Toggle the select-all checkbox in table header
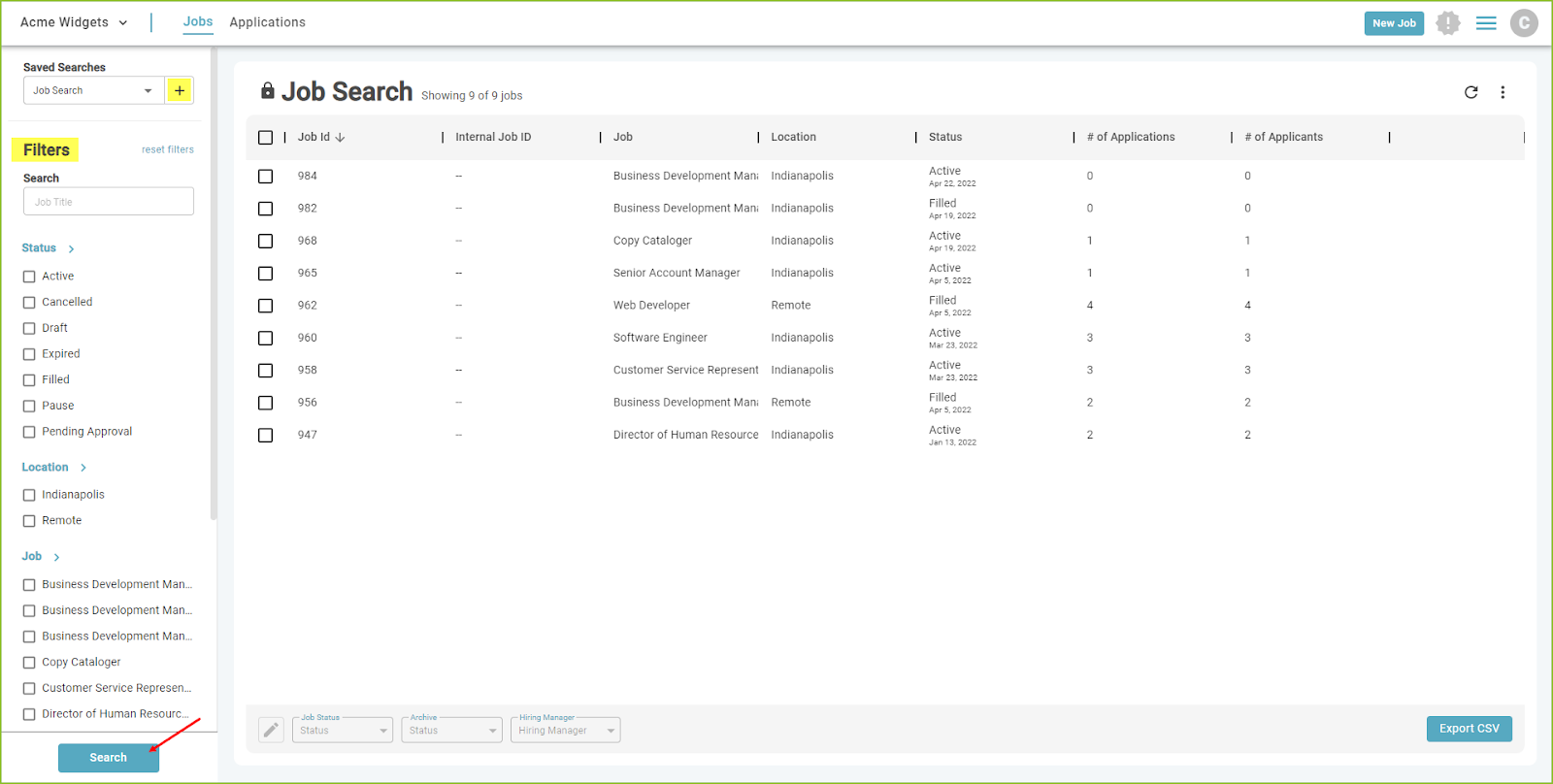The image size is (1553, 784). [265, 138]
